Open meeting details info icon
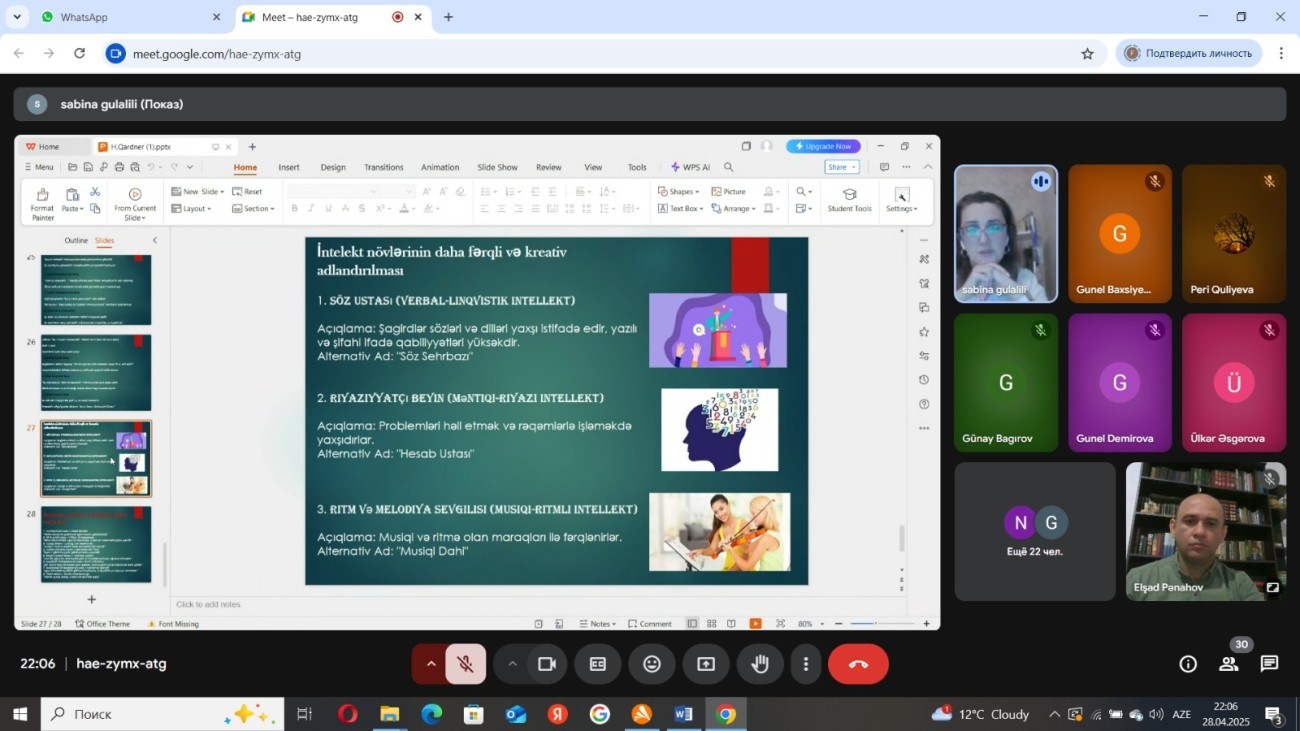Screen dimensions: 1300x731 click(x=1188, y=664)
